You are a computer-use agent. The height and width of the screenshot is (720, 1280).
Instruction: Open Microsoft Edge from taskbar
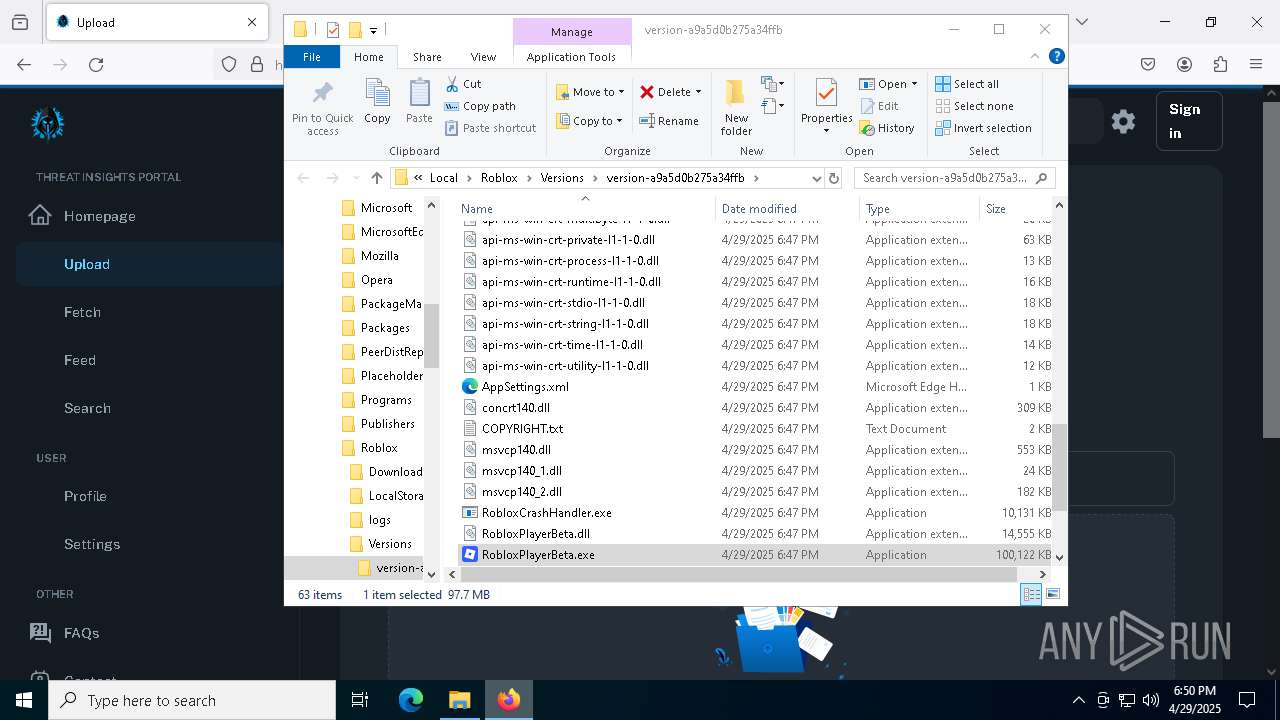pos(411,700)
